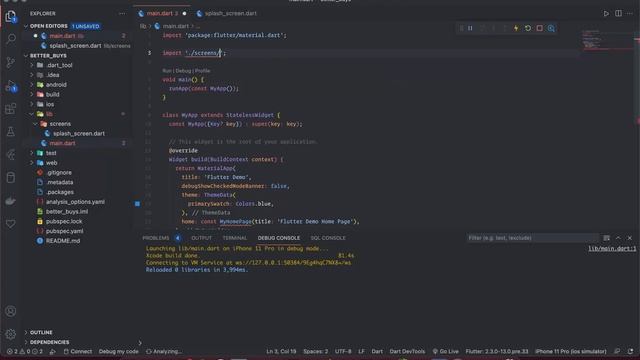Select the Debug Console tab

coord(279,238)
